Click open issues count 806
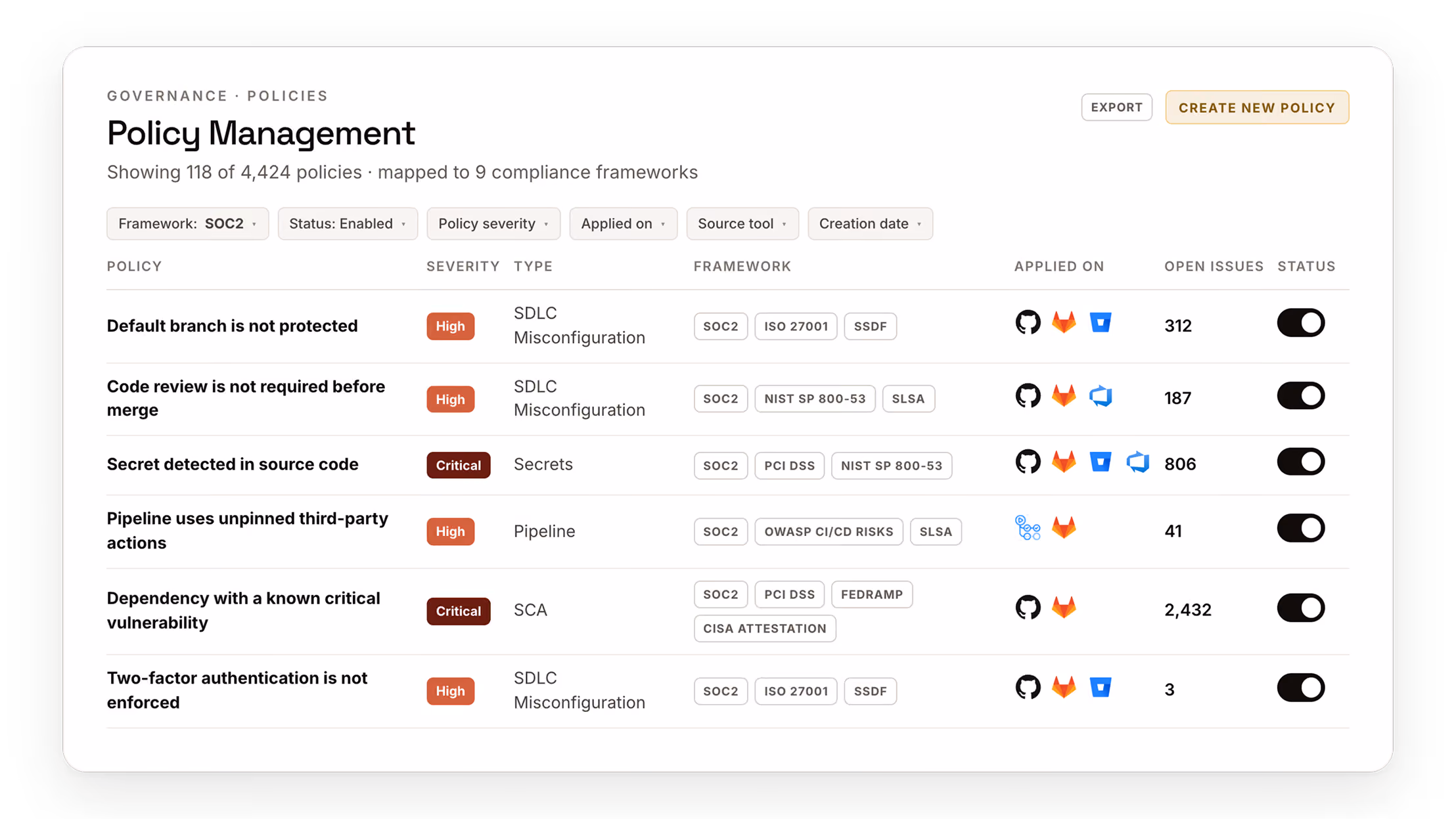Viewport: 1456px width, 819px height. pyautogui.click(x=1179, y=464)
